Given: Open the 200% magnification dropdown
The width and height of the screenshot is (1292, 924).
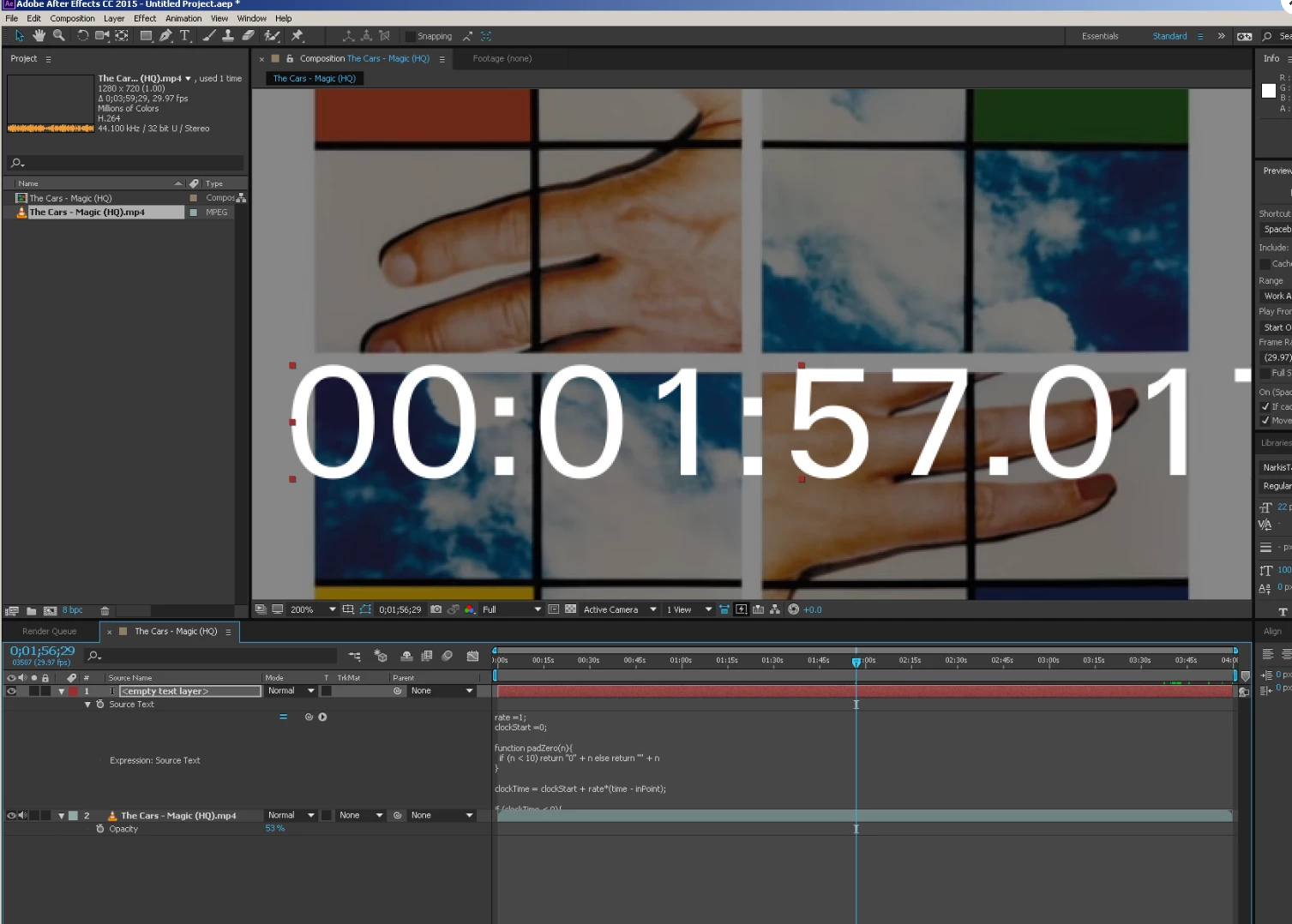Looking at the screenshot, I should click(313, 609).
